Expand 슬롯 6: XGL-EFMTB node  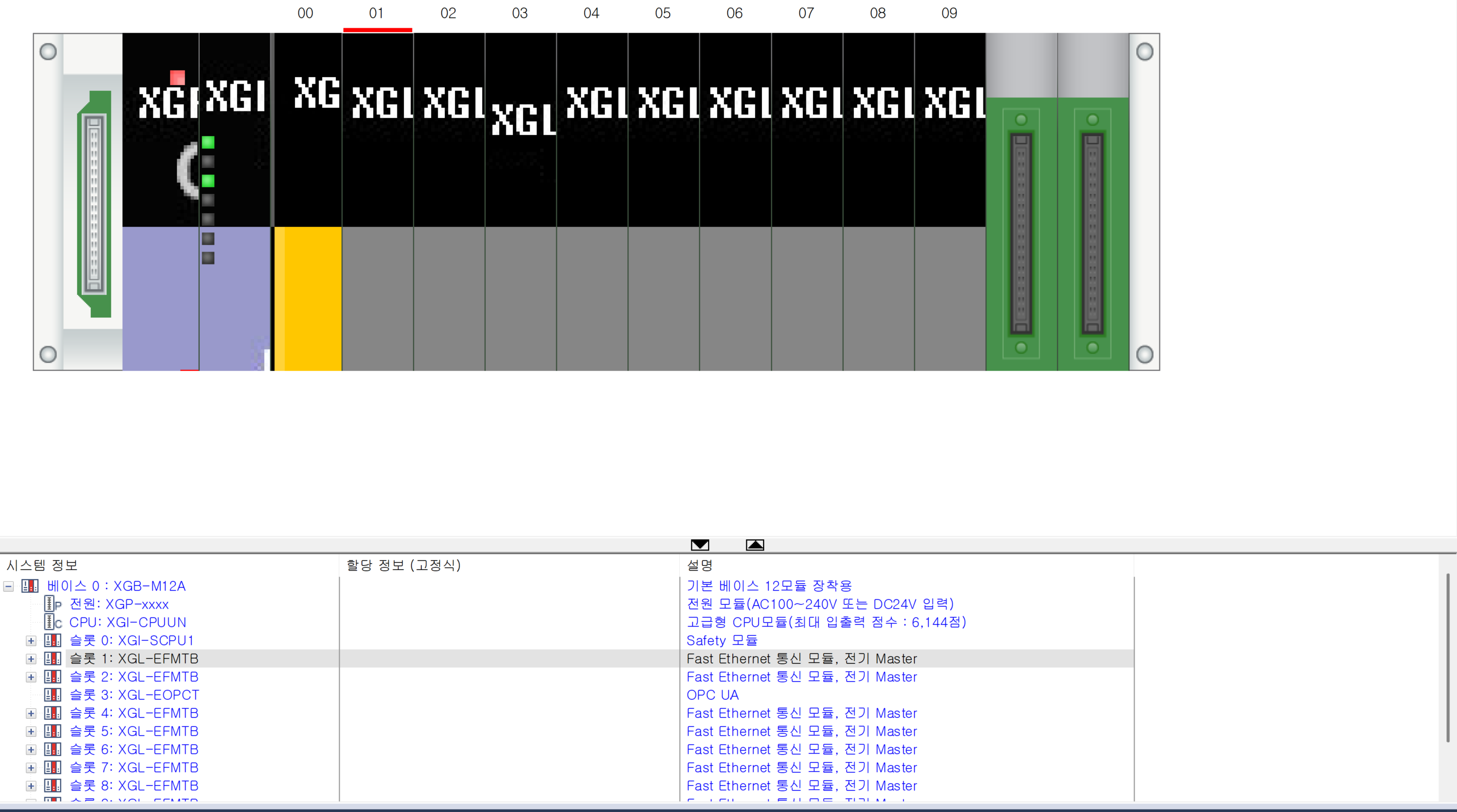tap(31, 749)
